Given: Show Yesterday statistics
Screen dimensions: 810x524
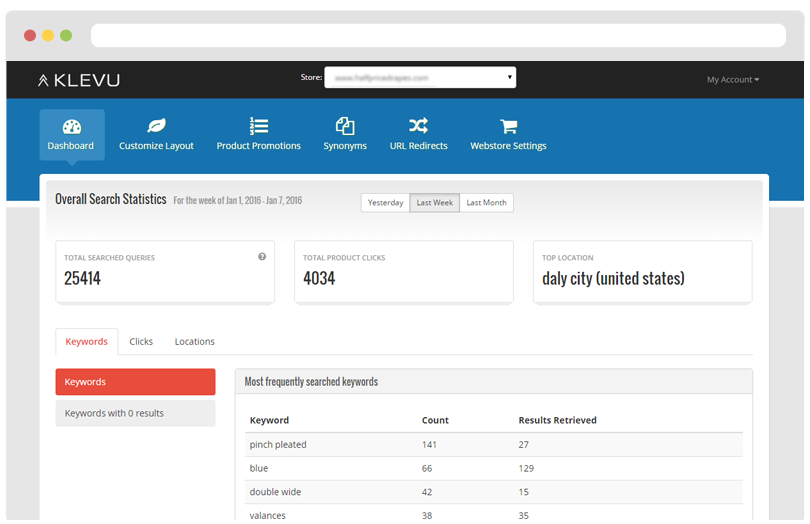Looking at the screenshot, I should click(x=385, y=203).
